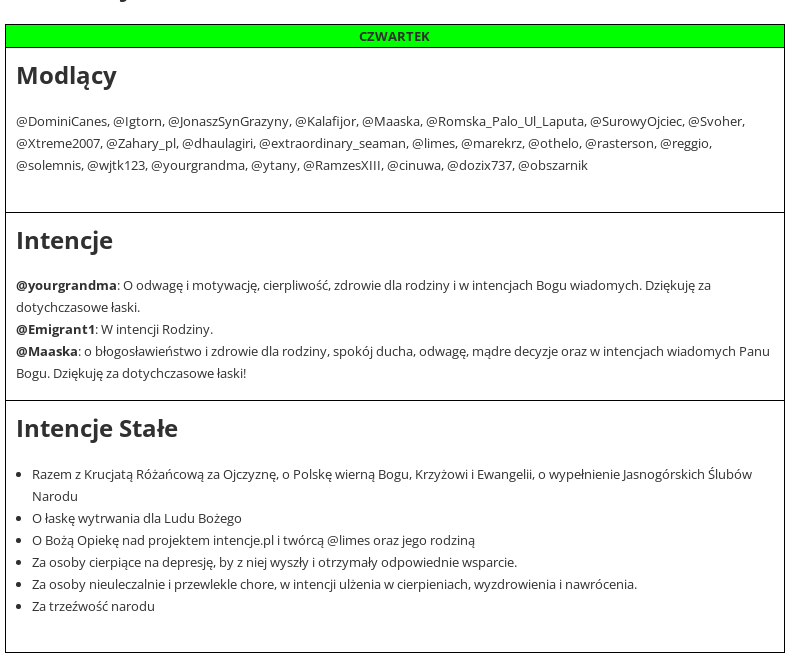Screen dimensions: 790x658
Task: Click the "Za trzeźwość narodu" list item
Action: tap(93, 607)
